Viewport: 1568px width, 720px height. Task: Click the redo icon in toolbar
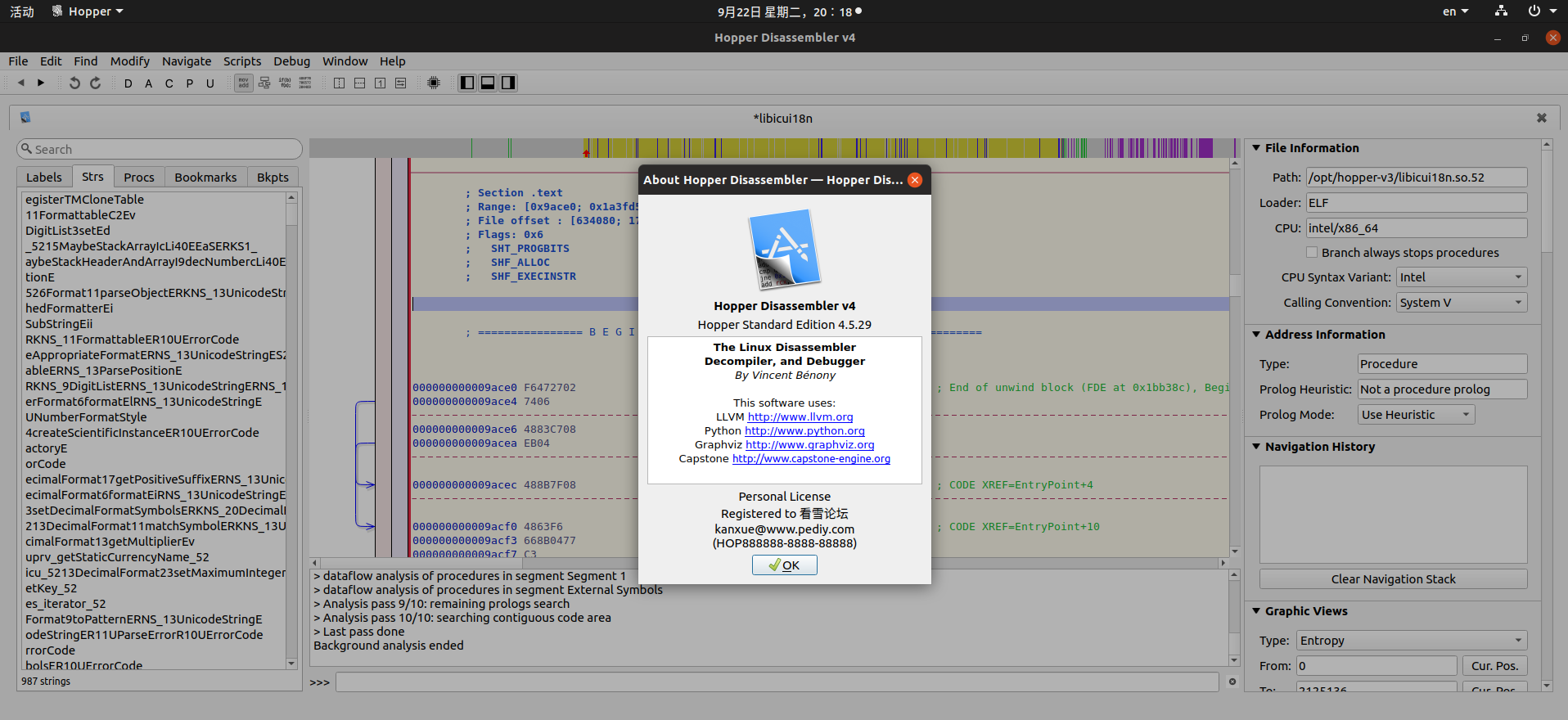click(x=95, y=83)
